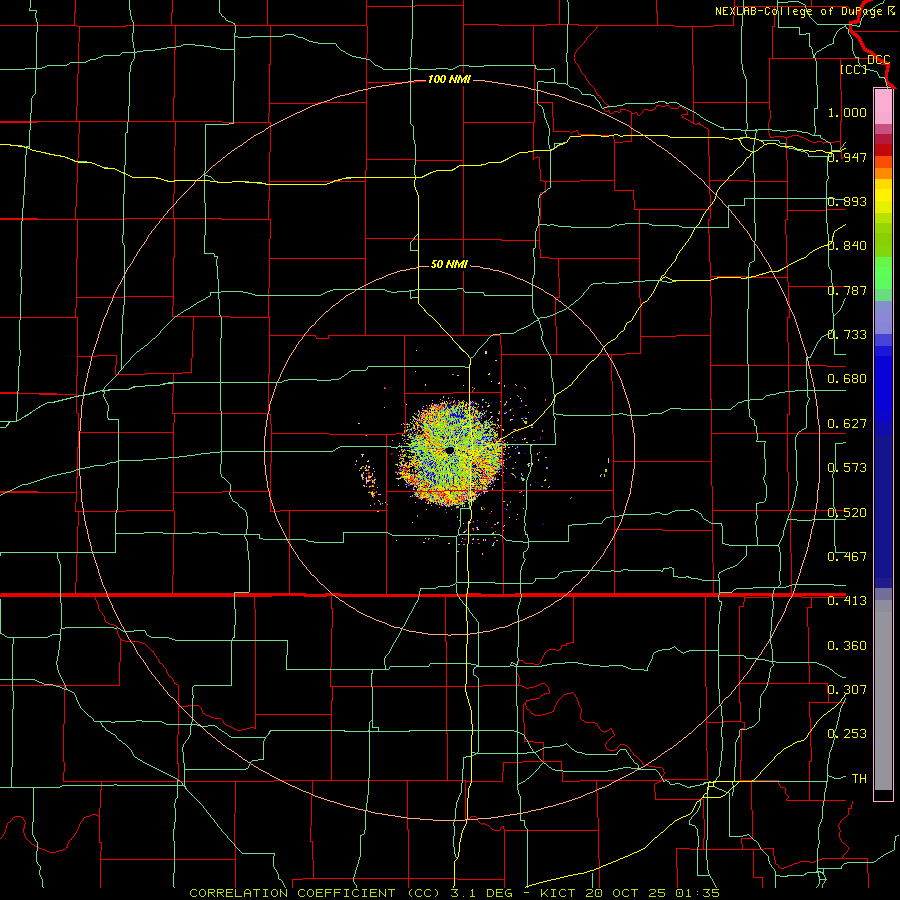
Task: Click the "DCC" label above the color bar
Action: tap(879, 60)
